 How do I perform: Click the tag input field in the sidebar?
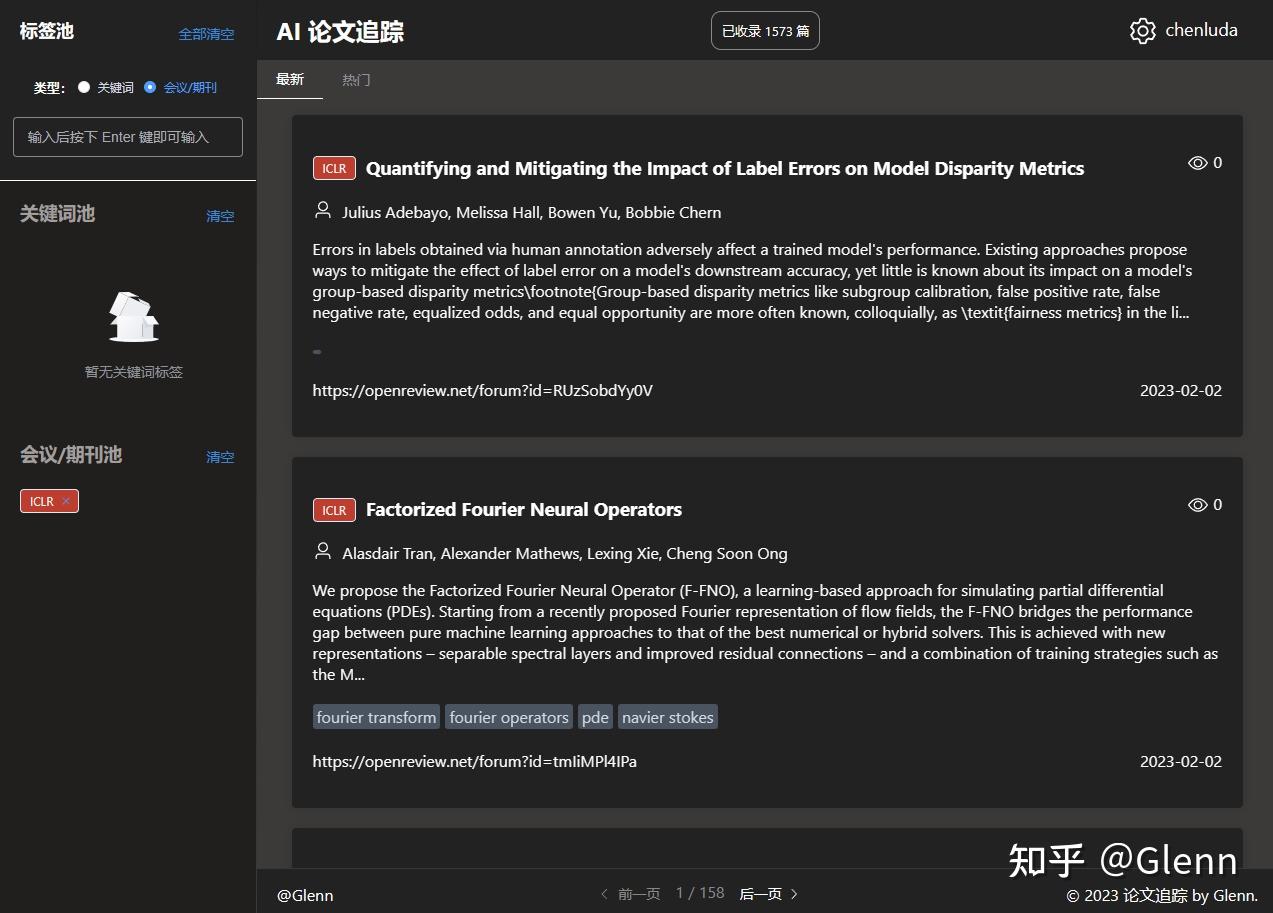click(127, 136)
